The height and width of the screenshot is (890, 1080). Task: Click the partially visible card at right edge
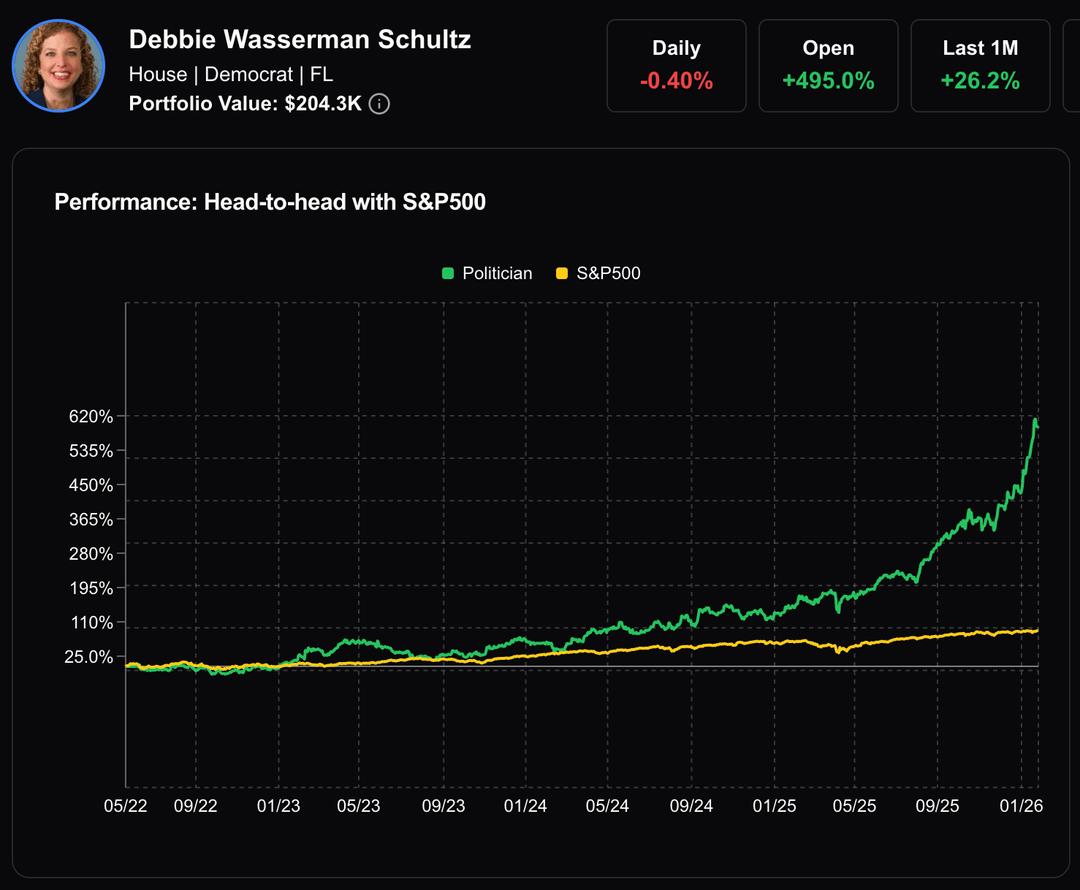point(1070,65)
